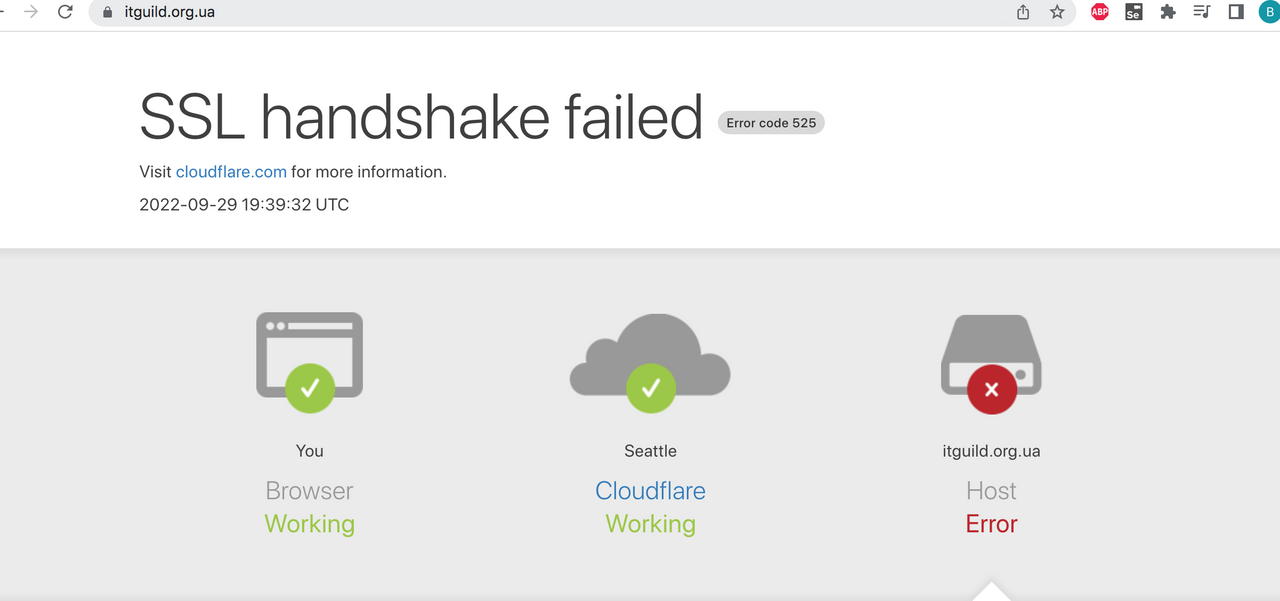The image size is (1280, 601).
Task: Open the media controls icon
Action: 1201,12
